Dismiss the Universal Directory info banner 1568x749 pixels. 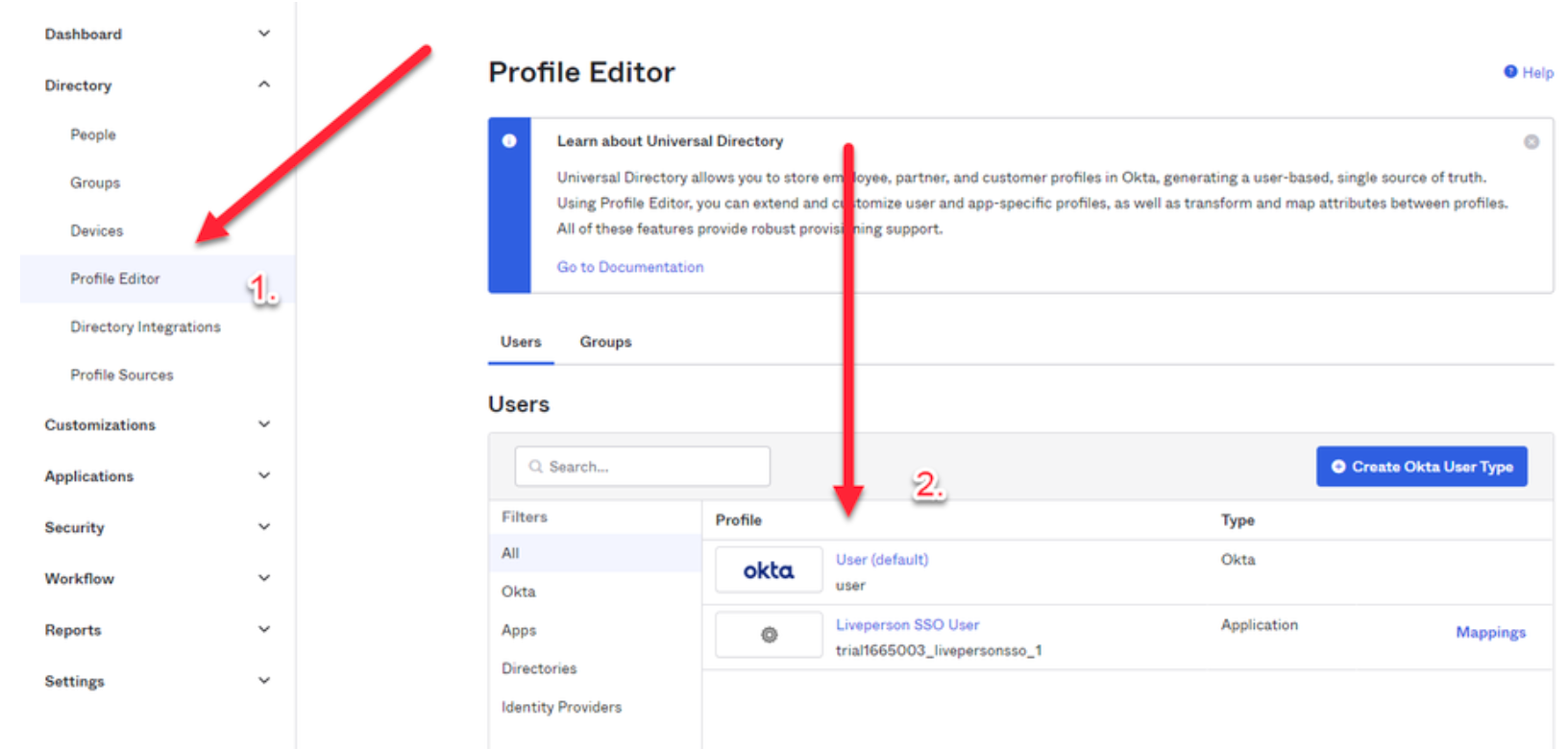pos(1531,142)
